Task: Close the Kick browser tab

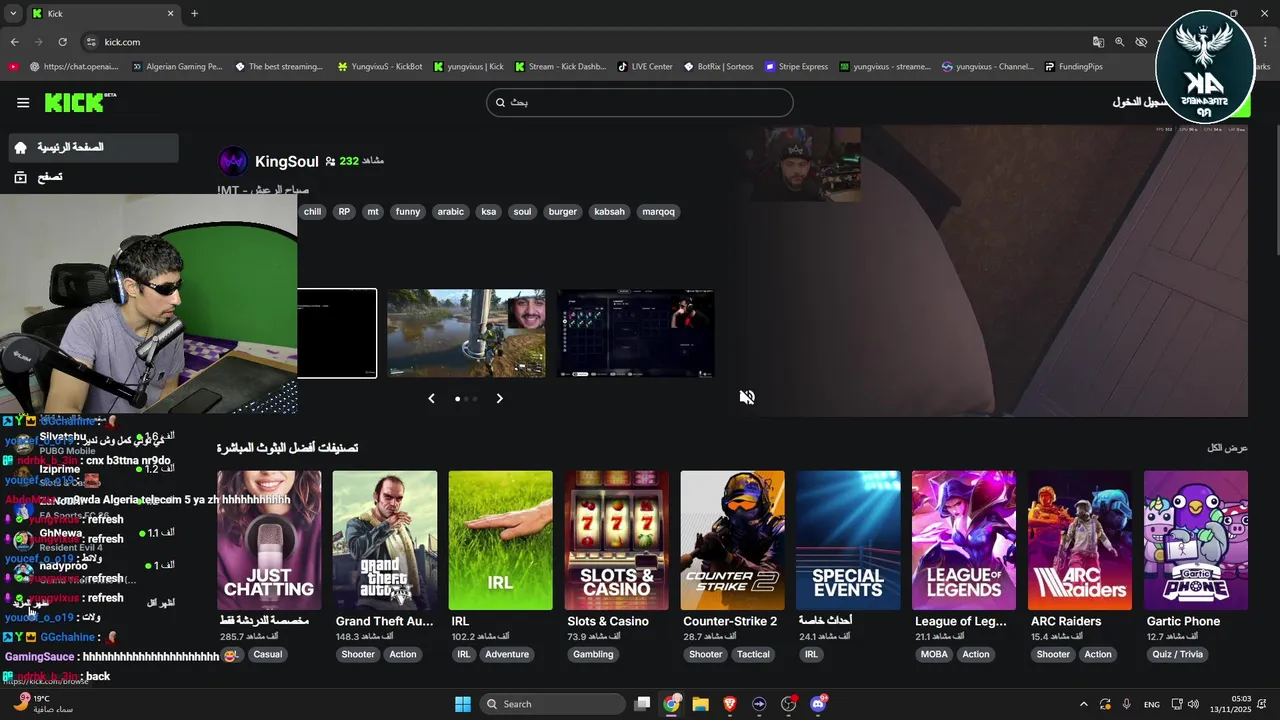Action: click(170, 14)
